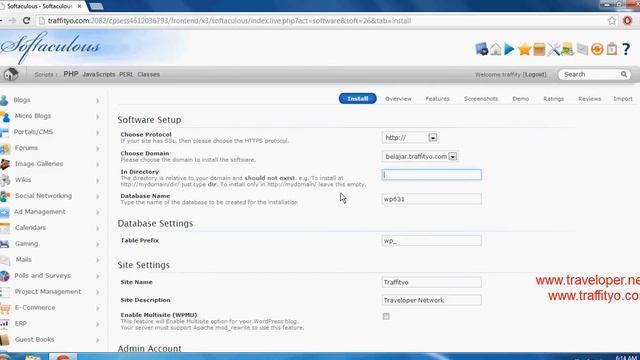Open the clipboard task list icon

(x=611, y=49)
